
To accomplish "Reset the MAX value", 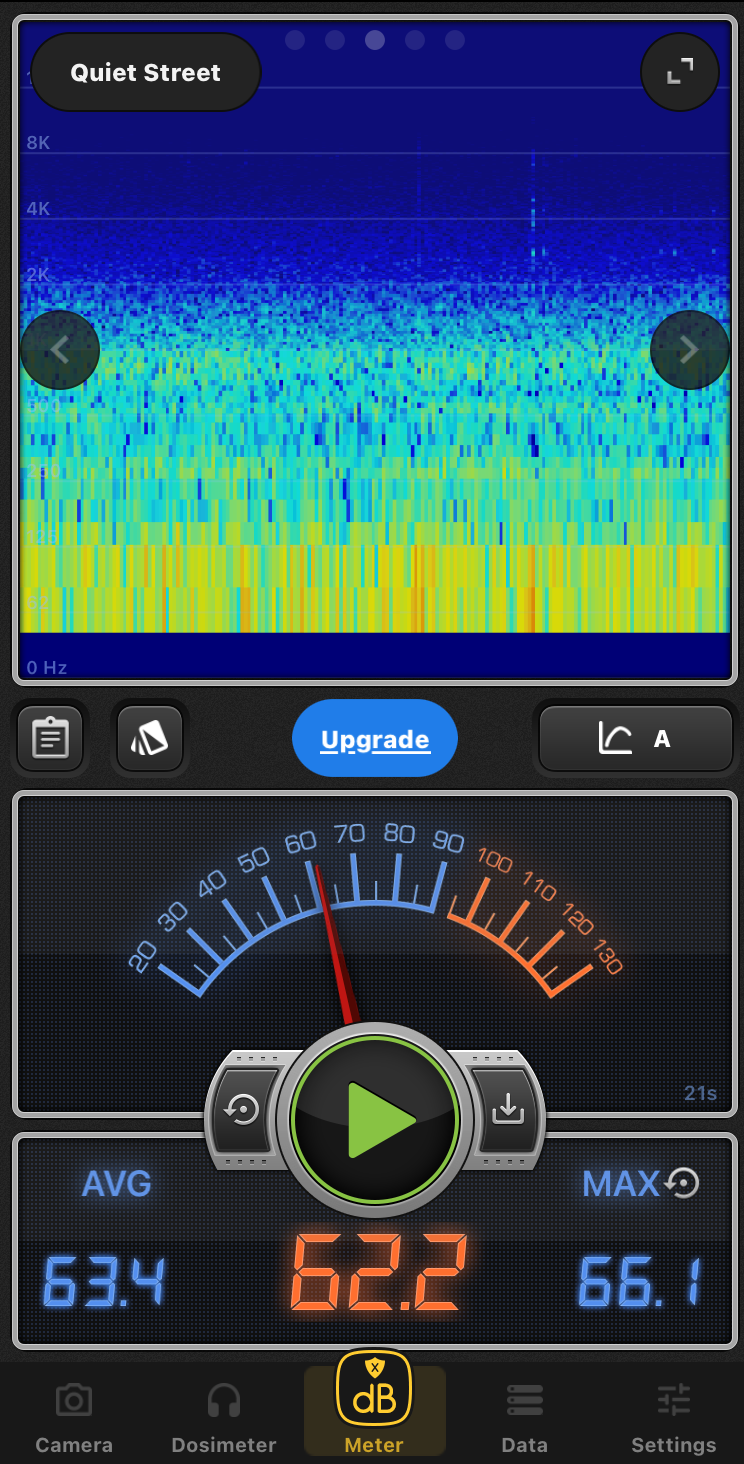I will click(683, 1184).
